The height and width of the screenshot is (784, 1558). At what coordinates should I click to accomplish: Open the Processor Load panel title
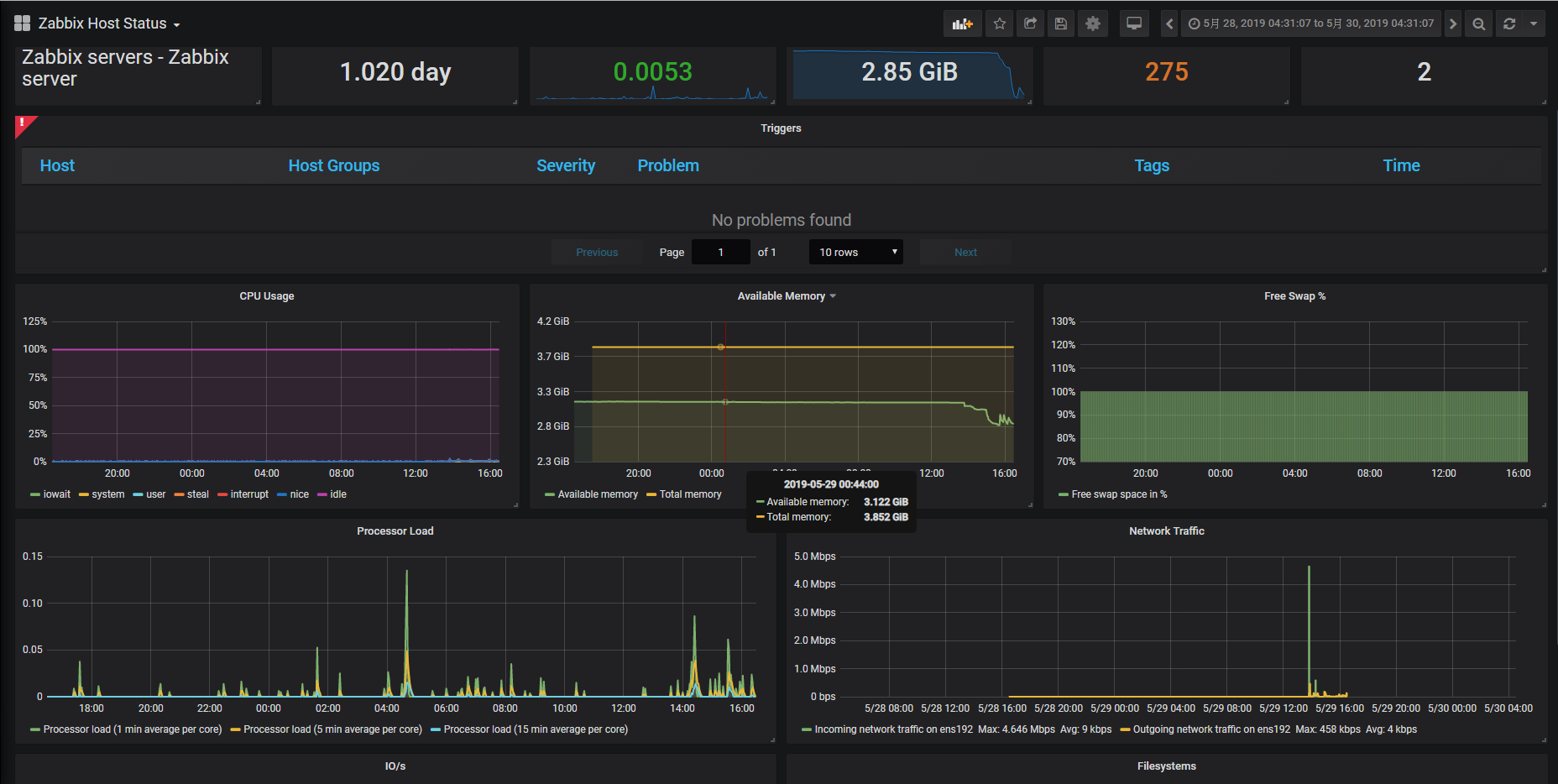coord(395,531)
